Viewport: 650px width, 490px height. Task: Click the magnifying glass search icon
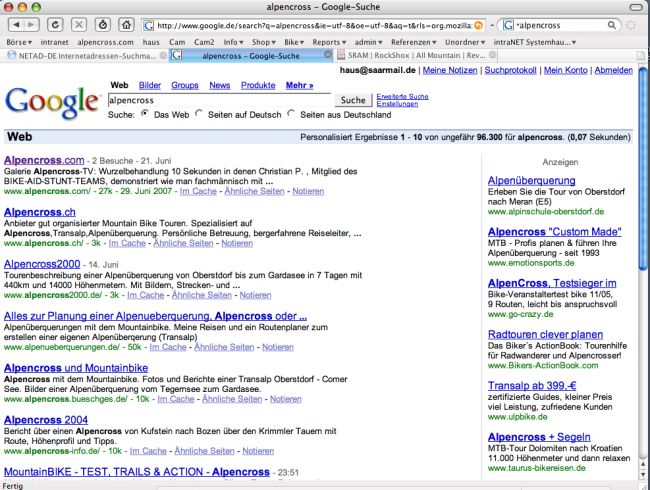pyautogui.click(x=612, y=25)
